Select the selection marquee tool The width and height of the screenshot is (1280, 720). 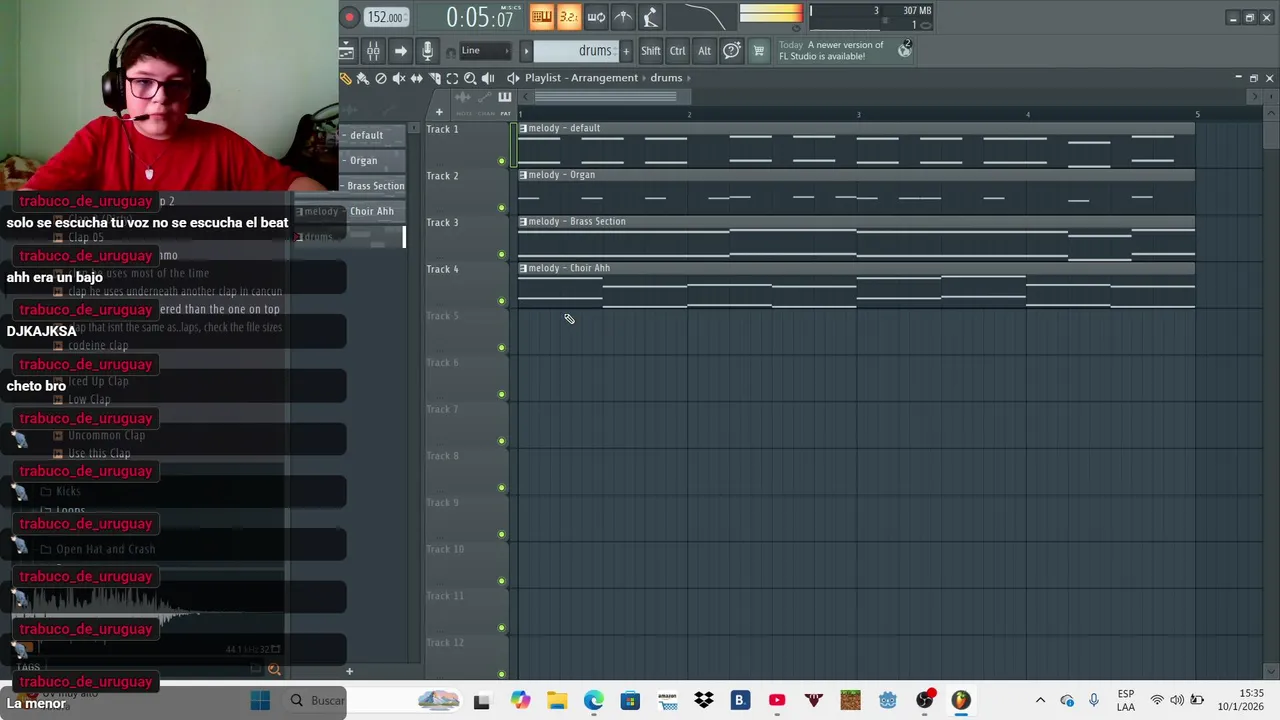tap(452, 78)
